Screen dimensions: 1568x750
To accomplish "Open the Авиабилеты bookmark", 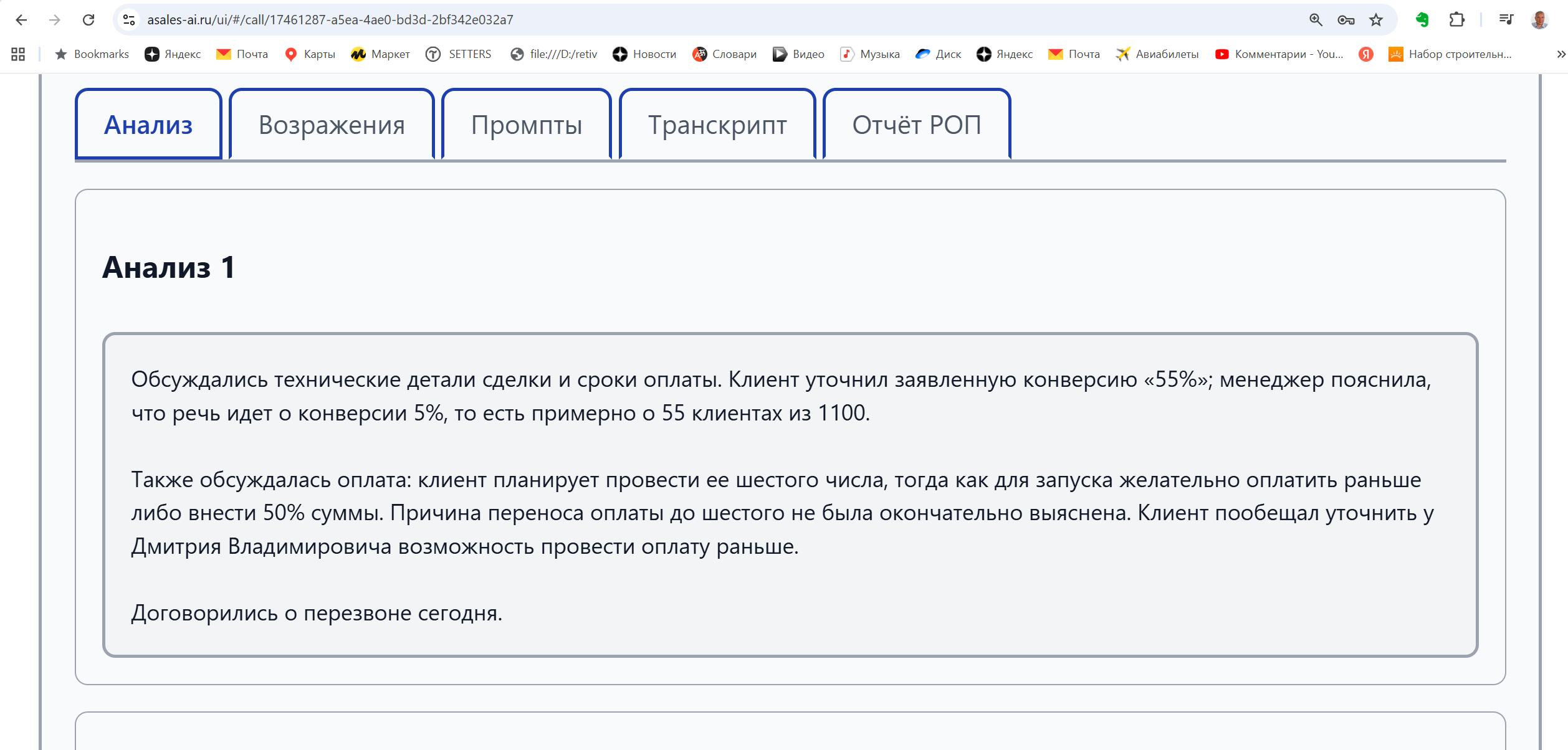I will click(1157, 54).
